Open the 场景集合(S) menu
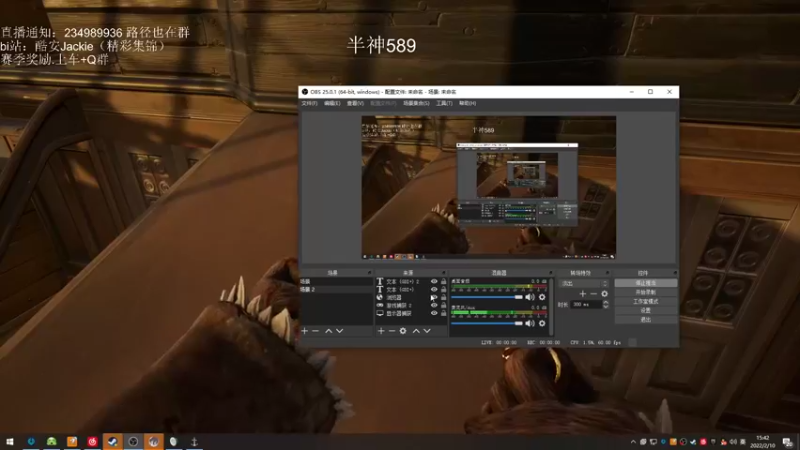The height and width of the screenshot is (450, 800). [x=416, y=103]
